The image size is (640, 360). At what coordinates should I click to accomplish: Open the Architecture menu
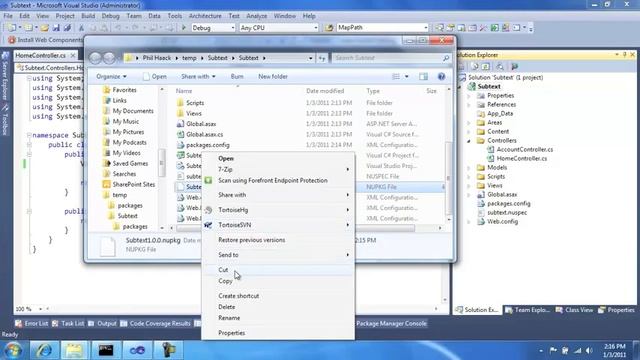(x=205, y=16)
